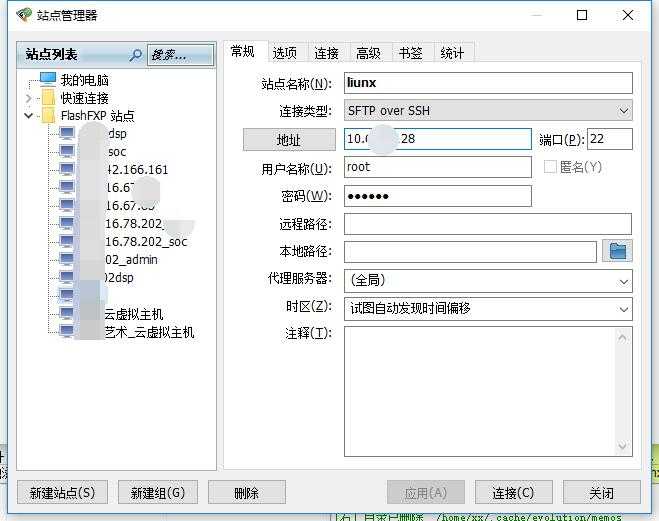Screen dimensions: 659x521
Task: Switch to the 连接 tab
Action: (x=327, y=53)
